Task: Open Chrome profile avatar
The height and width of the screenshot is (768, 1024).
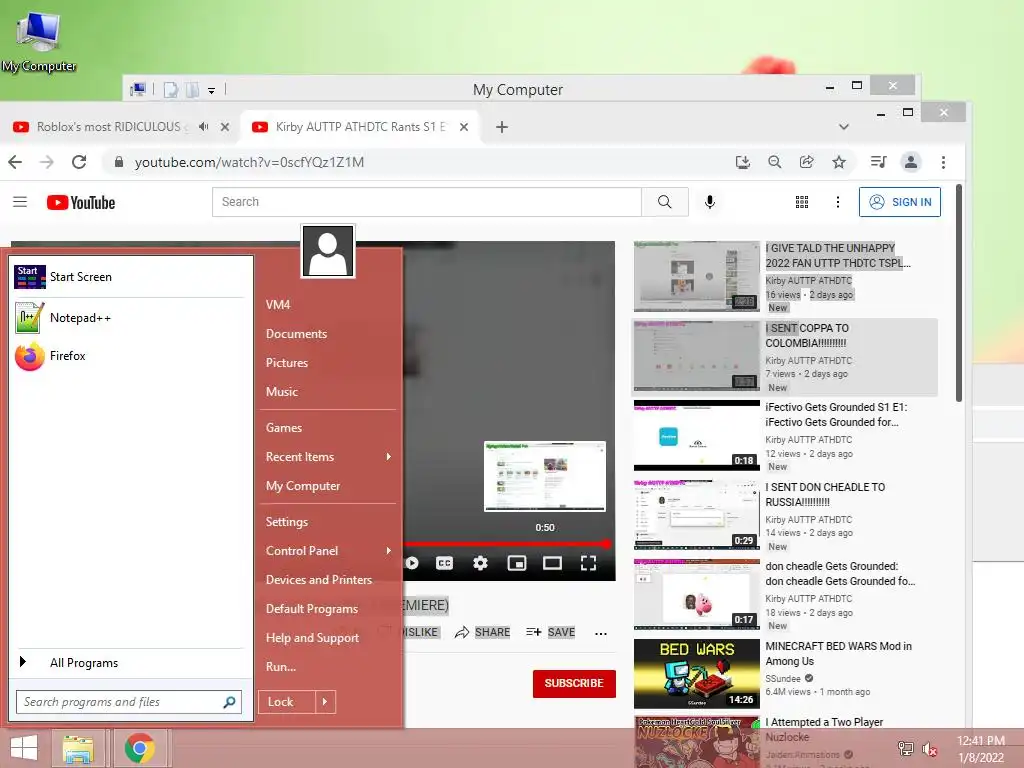Action: 910,162
